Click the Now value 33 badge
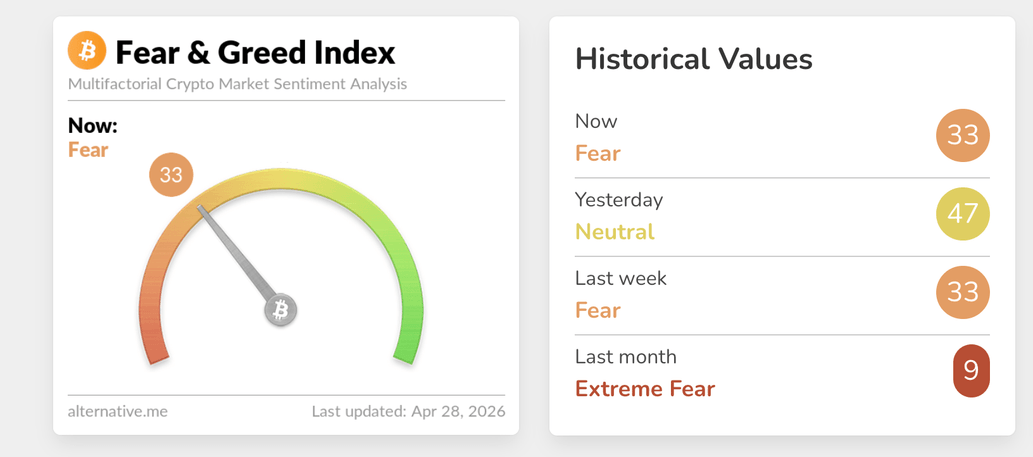 [x=962, y=135]
